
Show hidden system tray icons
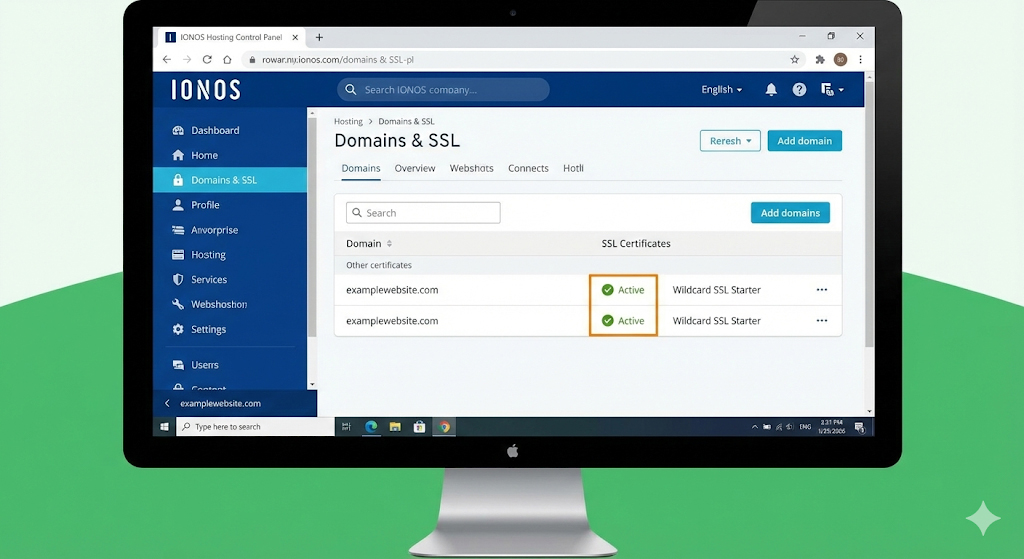tap(755, 426)
